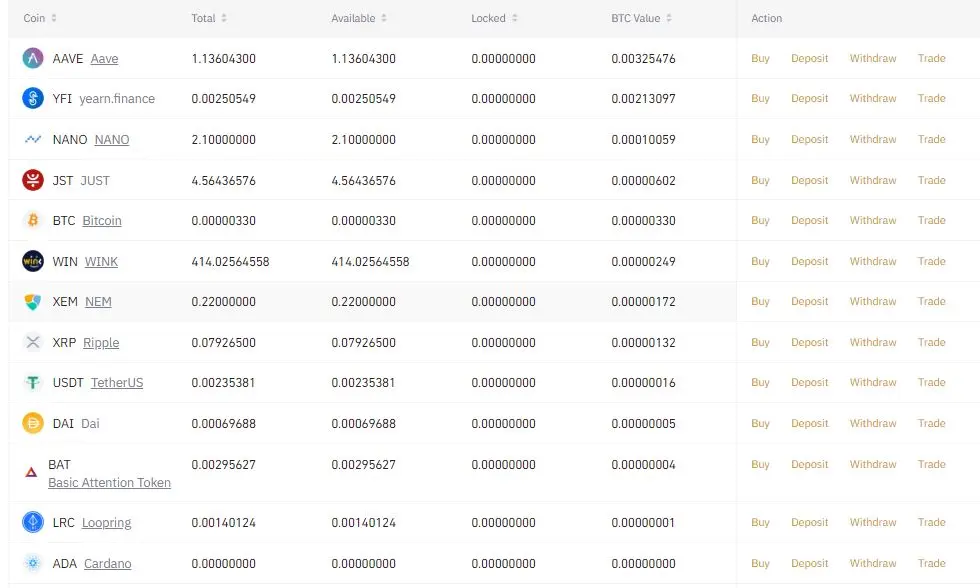Trade NANO from its row
The height and width of the screenshot is (588, 980).
(x=931, y=139)
